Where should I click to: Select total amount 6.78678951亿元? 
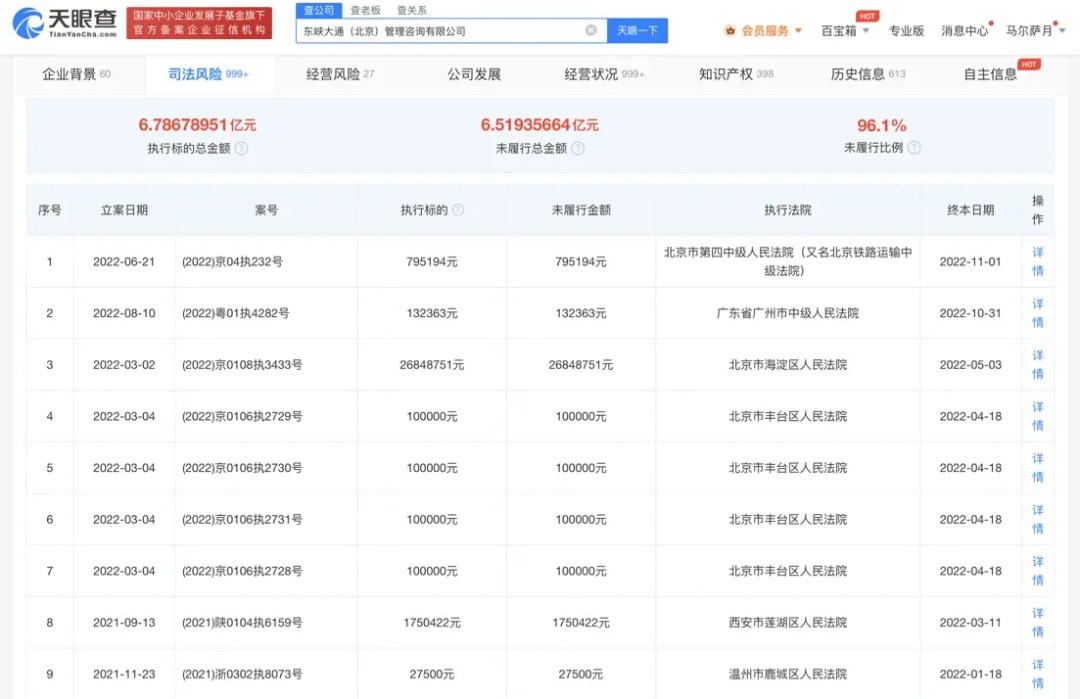click(x=197, y=125)
